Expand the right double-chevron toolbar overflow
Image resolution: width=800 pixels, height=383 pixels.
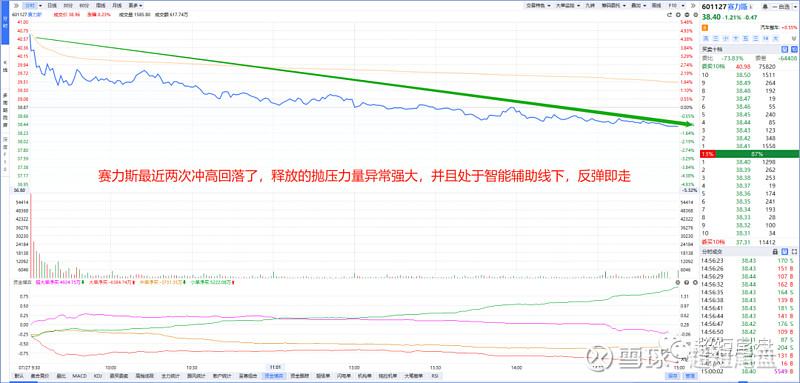coord(693,6)
